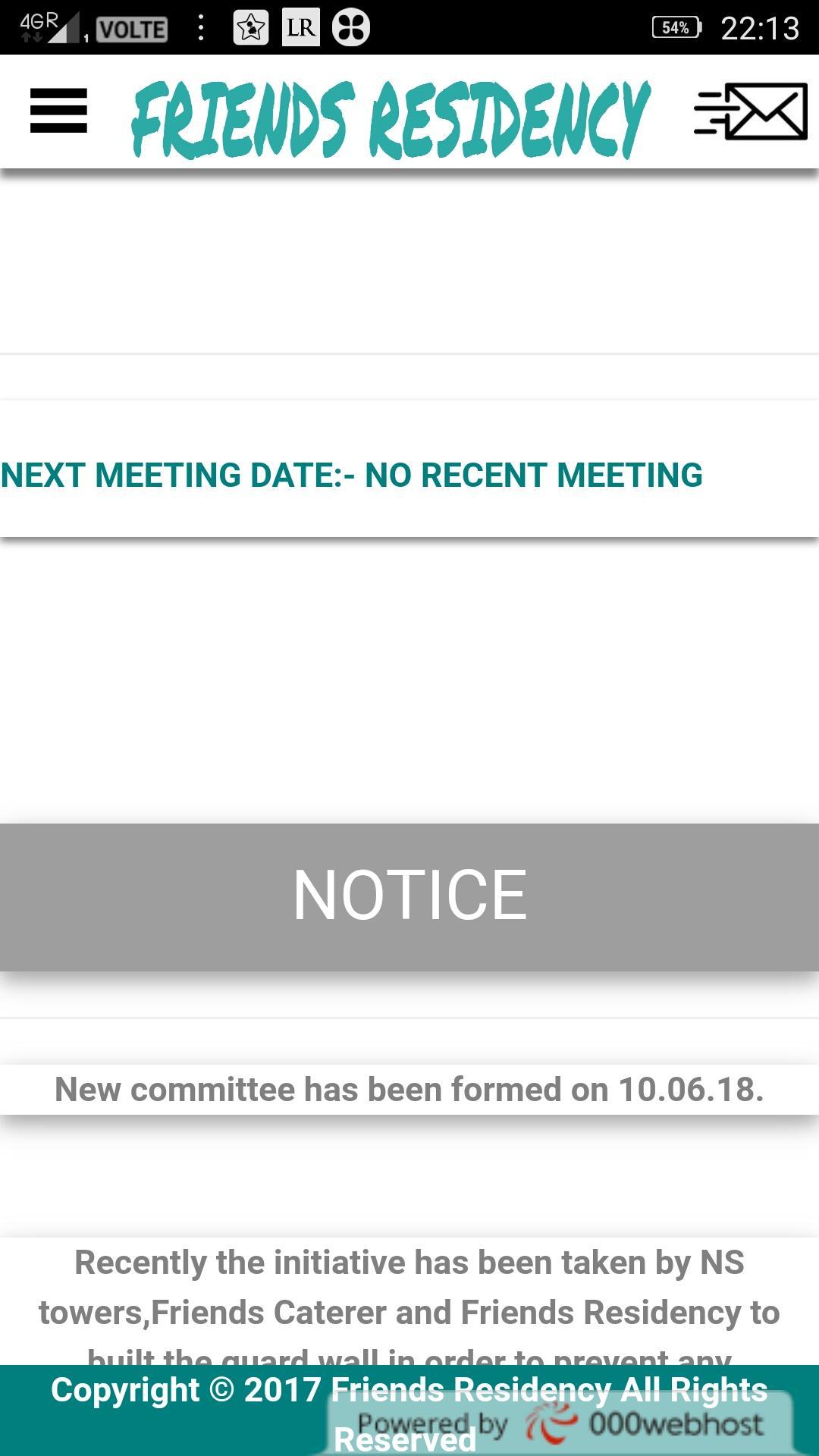Image resolution: width=819 pixels, height=1456 pixels.
Task: Tap the VOLTE status indicator
Action: pyautogui.click(x=131, y=30)
